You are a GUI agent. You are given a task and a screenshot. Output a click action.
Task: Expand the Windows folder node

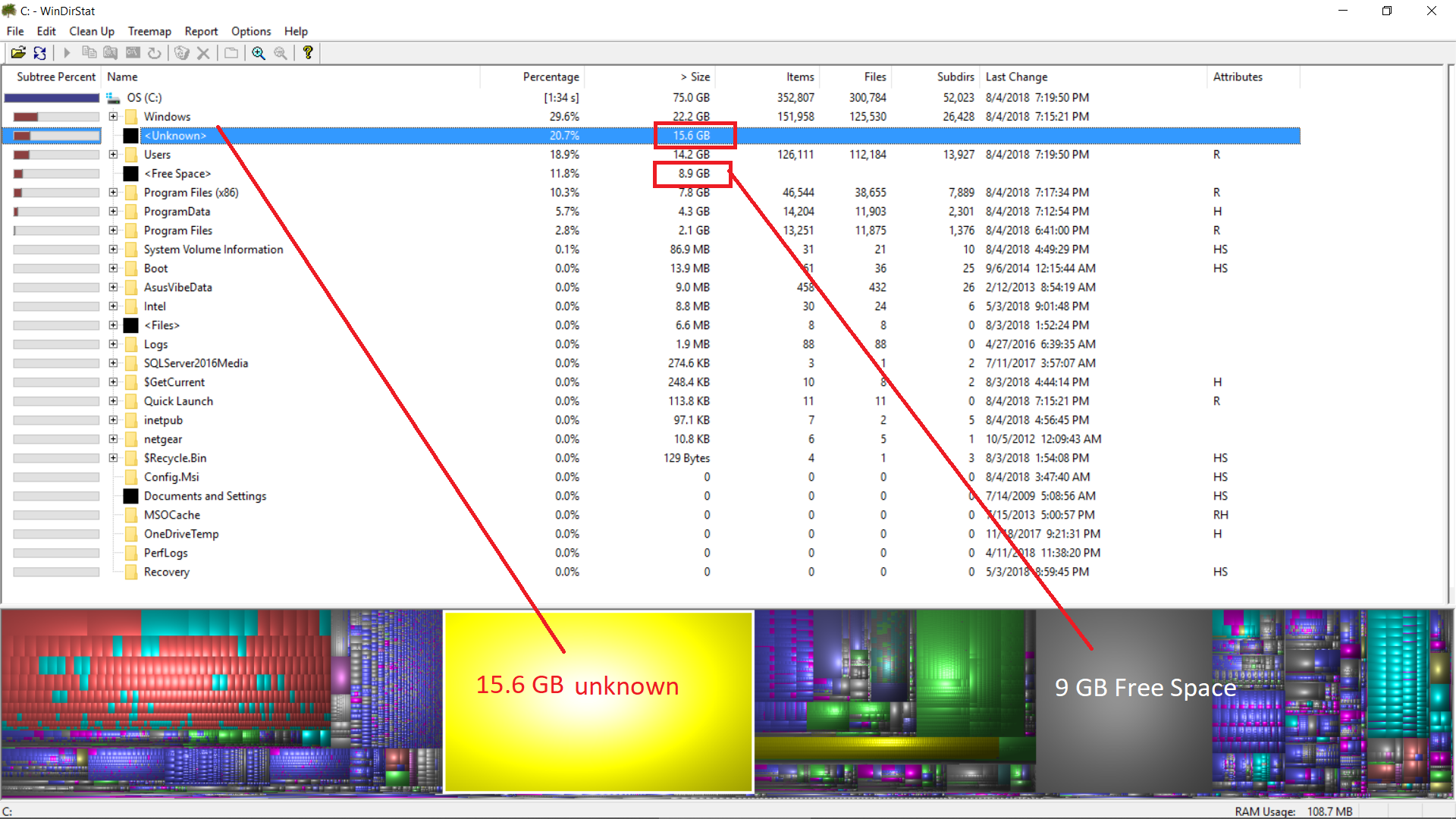click(x=113, y=117)
